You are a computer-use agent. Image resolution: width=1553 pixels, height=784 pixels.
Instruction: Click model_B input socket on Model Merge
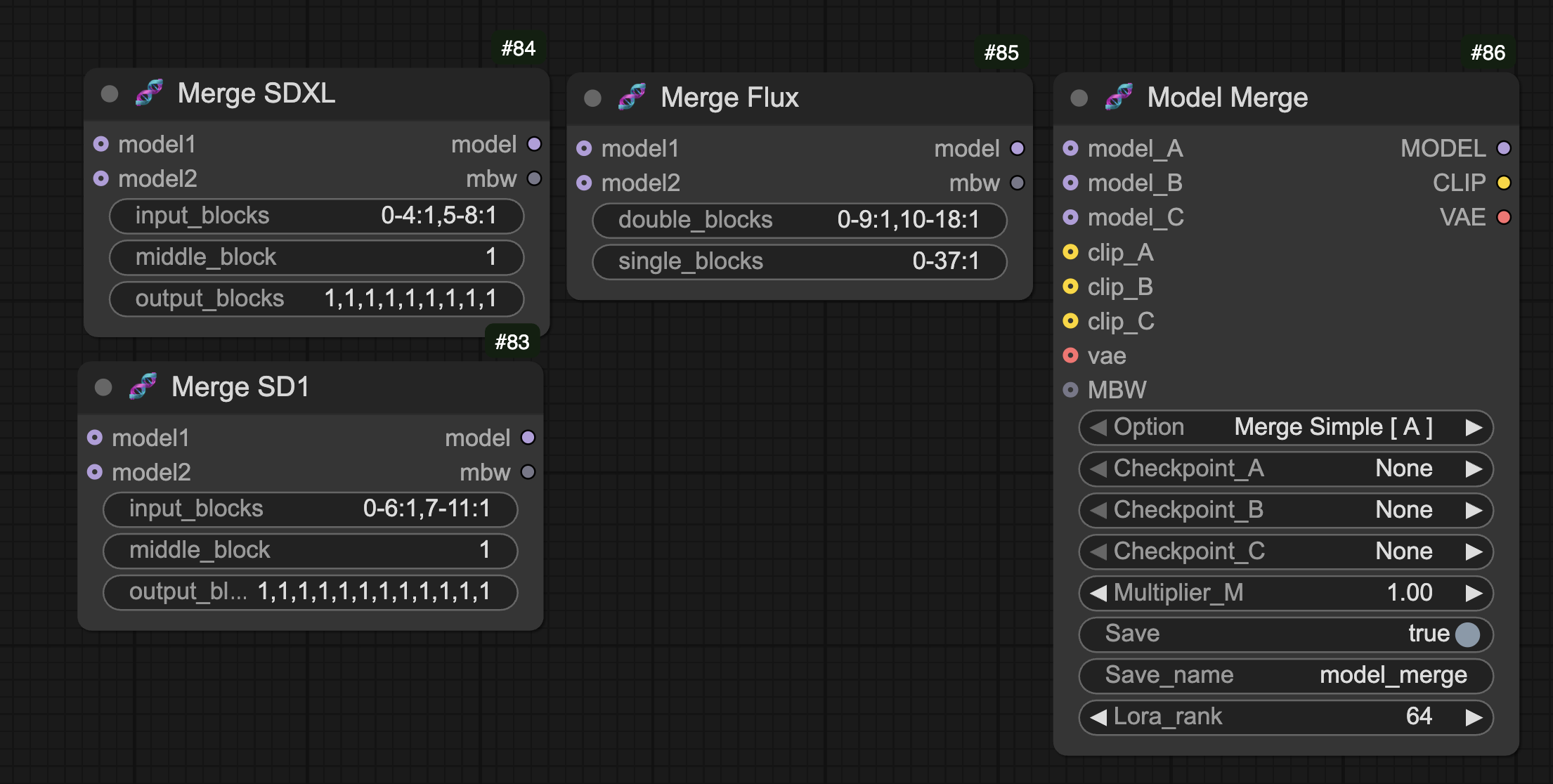pos(1070,183)
